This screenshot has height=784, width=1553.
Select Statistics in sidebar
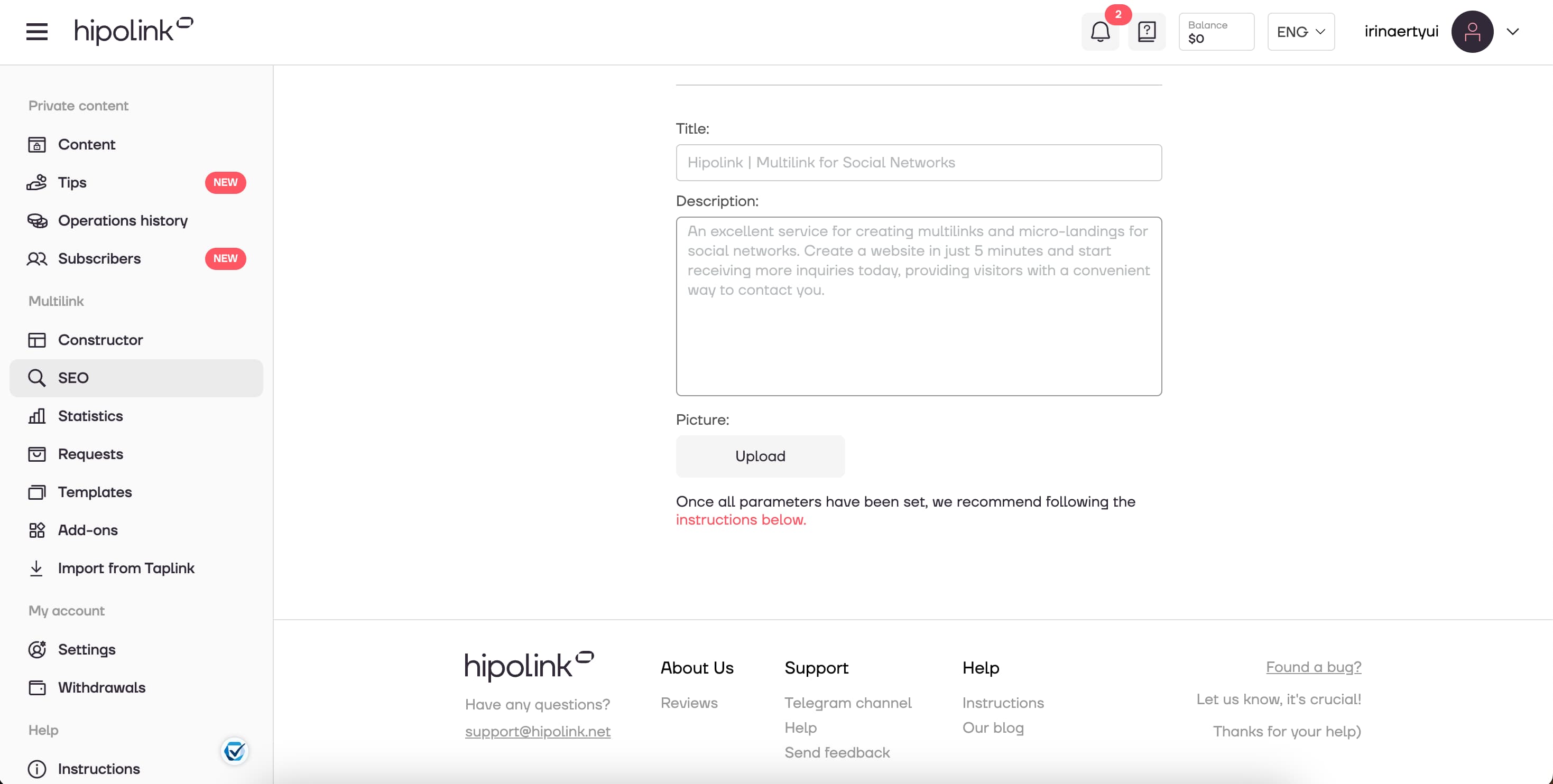(x=136, y=416)
